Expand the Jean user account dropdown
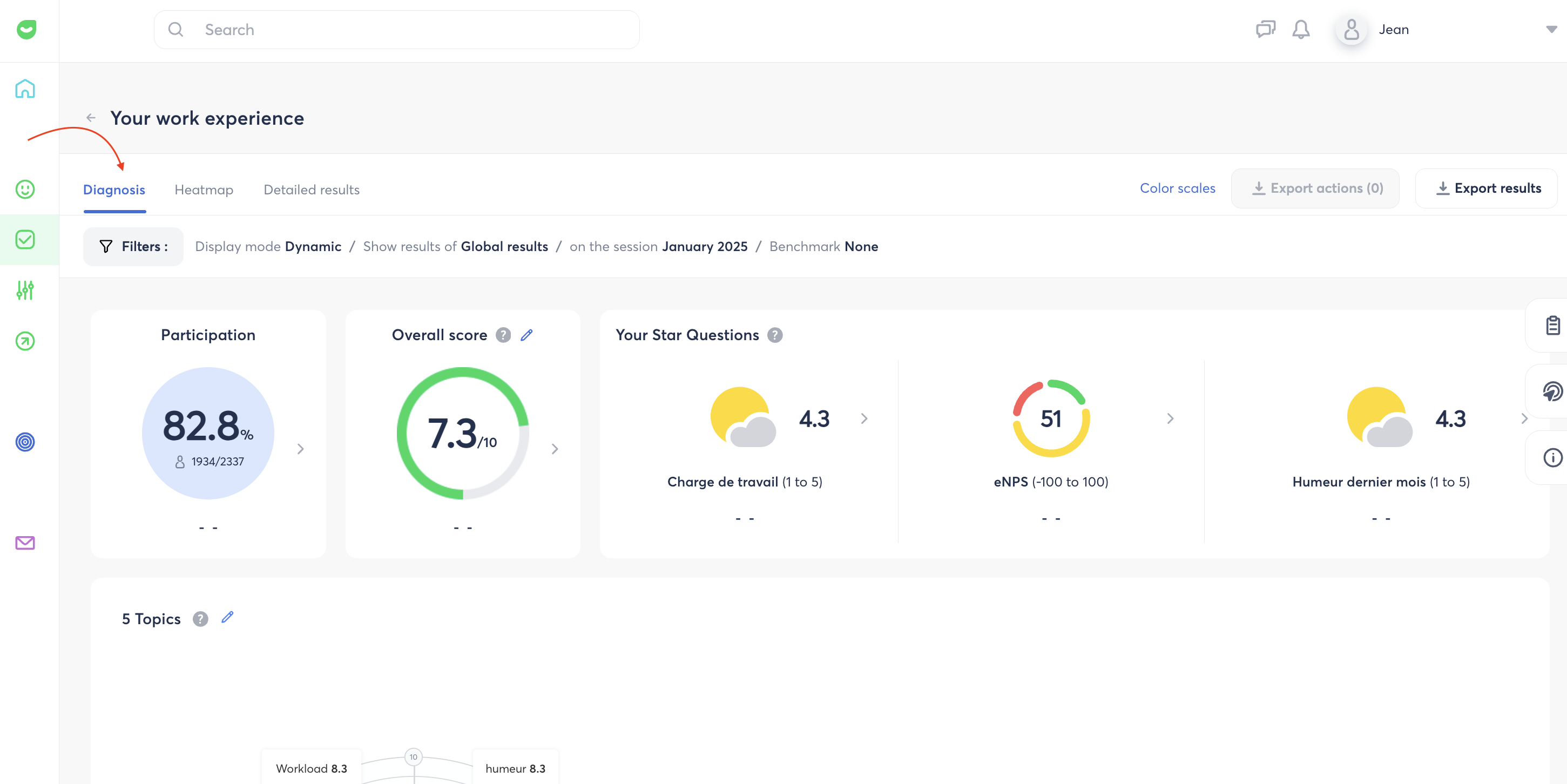Viewport: 1567px width, 784px height. (1551, 29)
